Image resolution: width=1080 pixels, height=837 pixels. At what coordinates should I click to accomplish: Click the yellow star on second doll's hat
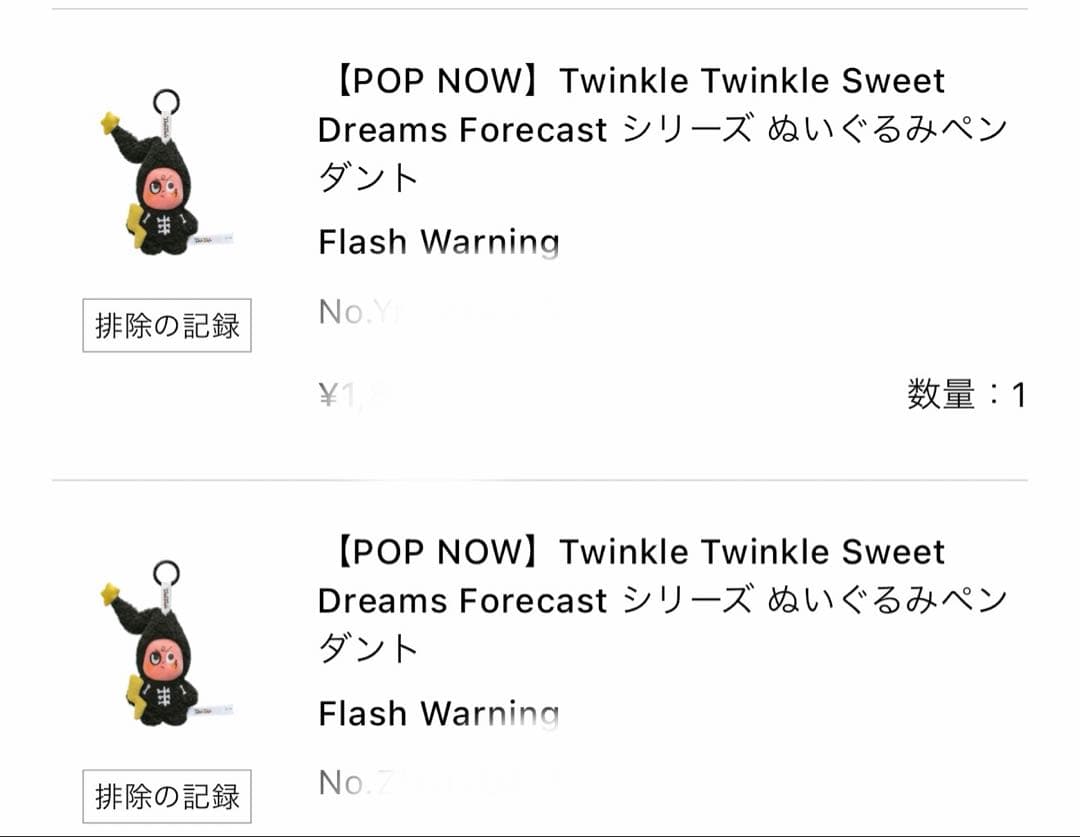click(x=111, y=595)
